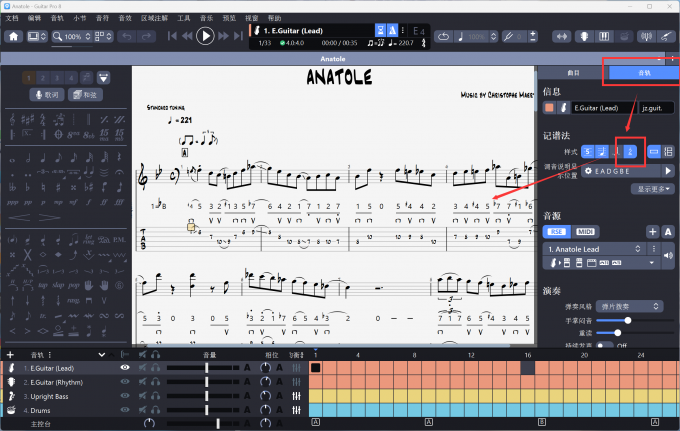Screen dimensions: 680x431
Task: Click the 歌词 (Lyrics) button
Action: click(45, 95)
